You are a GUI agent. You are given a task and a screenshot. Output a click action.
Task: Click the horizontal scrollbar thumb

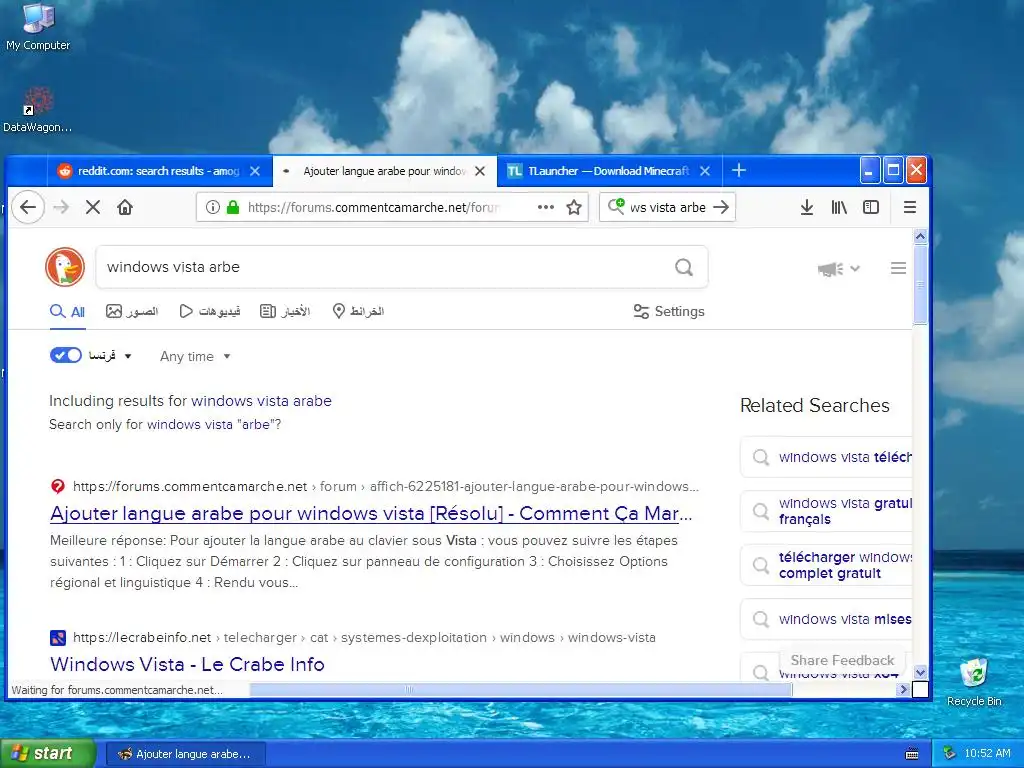click(x=521, y=689)
